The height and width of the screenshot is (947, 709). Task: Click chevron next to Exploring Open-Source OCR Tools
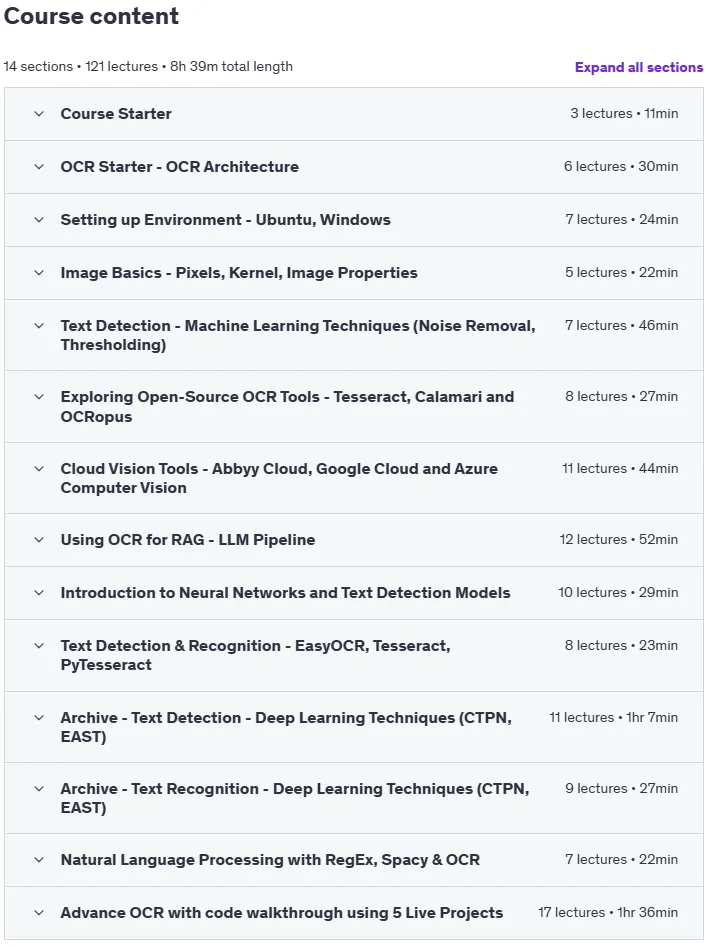click(39, 397)
